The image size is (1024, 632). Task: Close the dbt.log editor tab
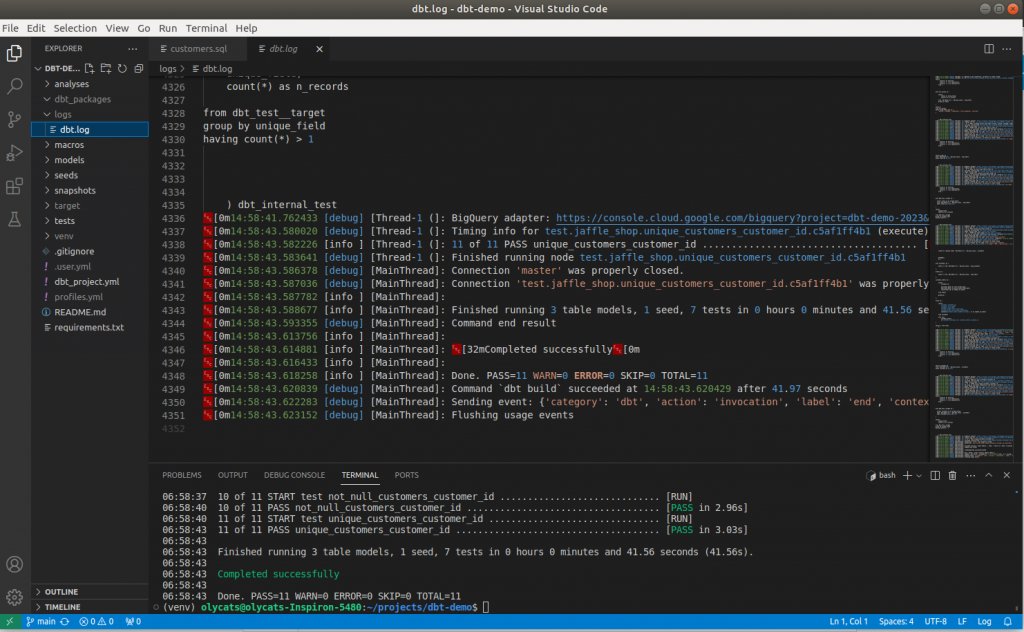[x=319, y=49]
